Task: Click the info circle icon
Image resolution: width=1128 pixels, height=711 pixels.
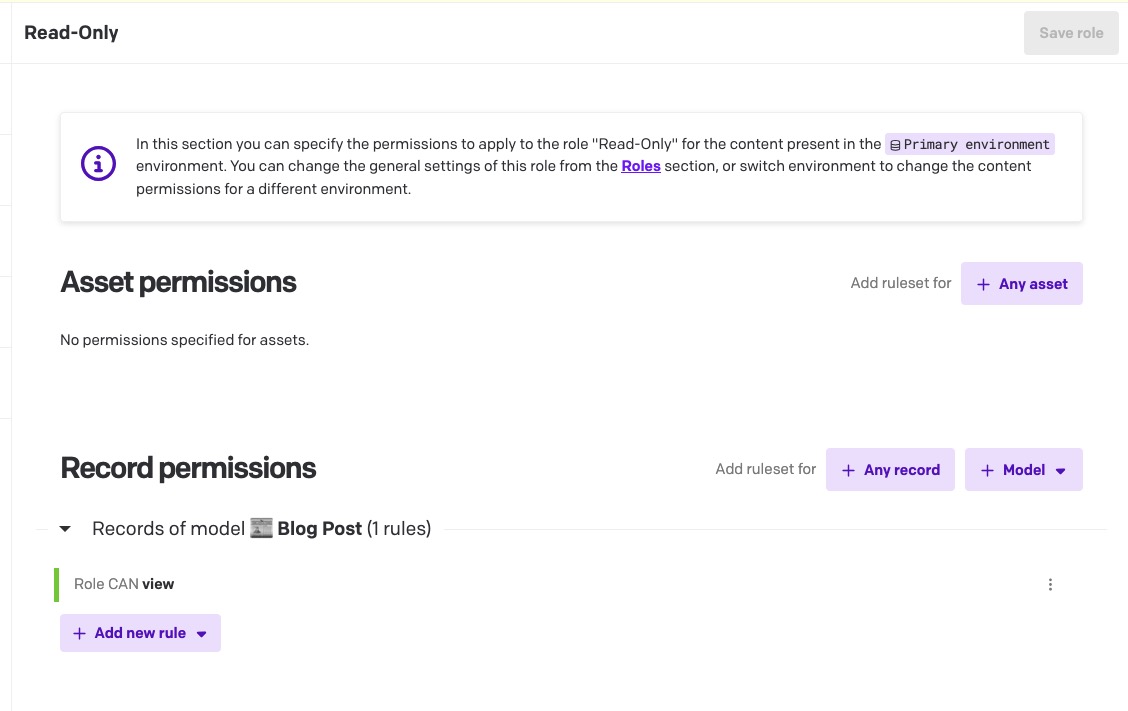Action: click(99, 164)
